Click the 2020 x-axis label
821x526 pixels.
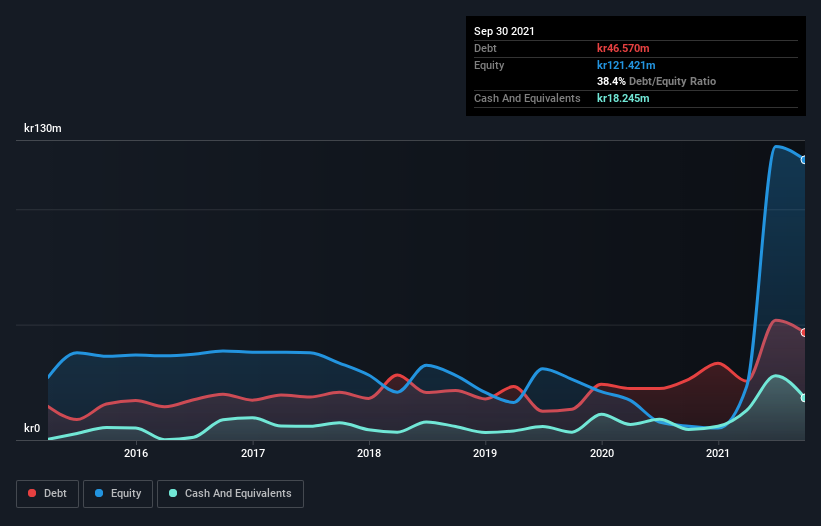pos(602,453)
